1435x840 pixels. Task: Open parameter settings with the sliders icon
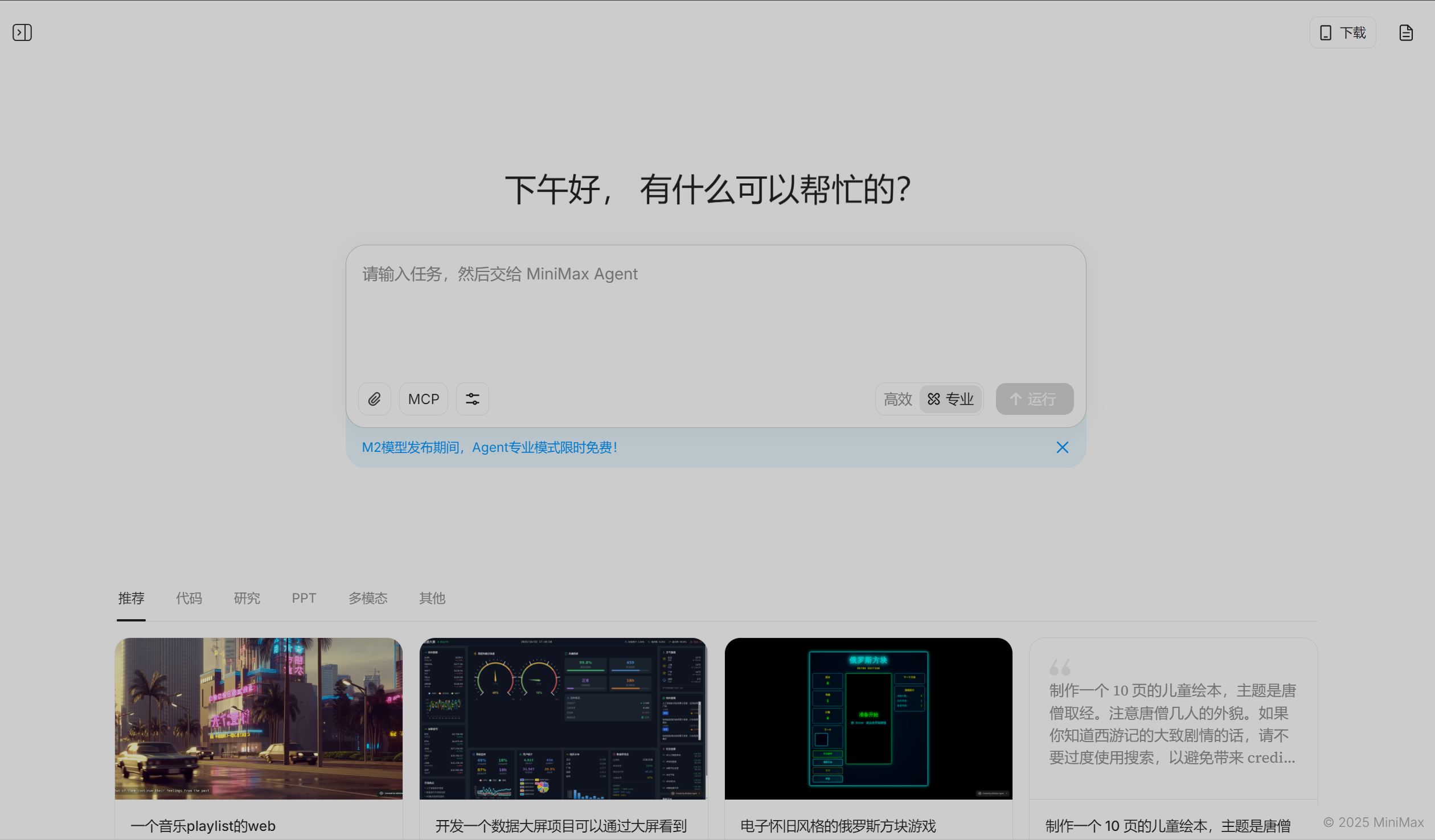coord(472,399)
